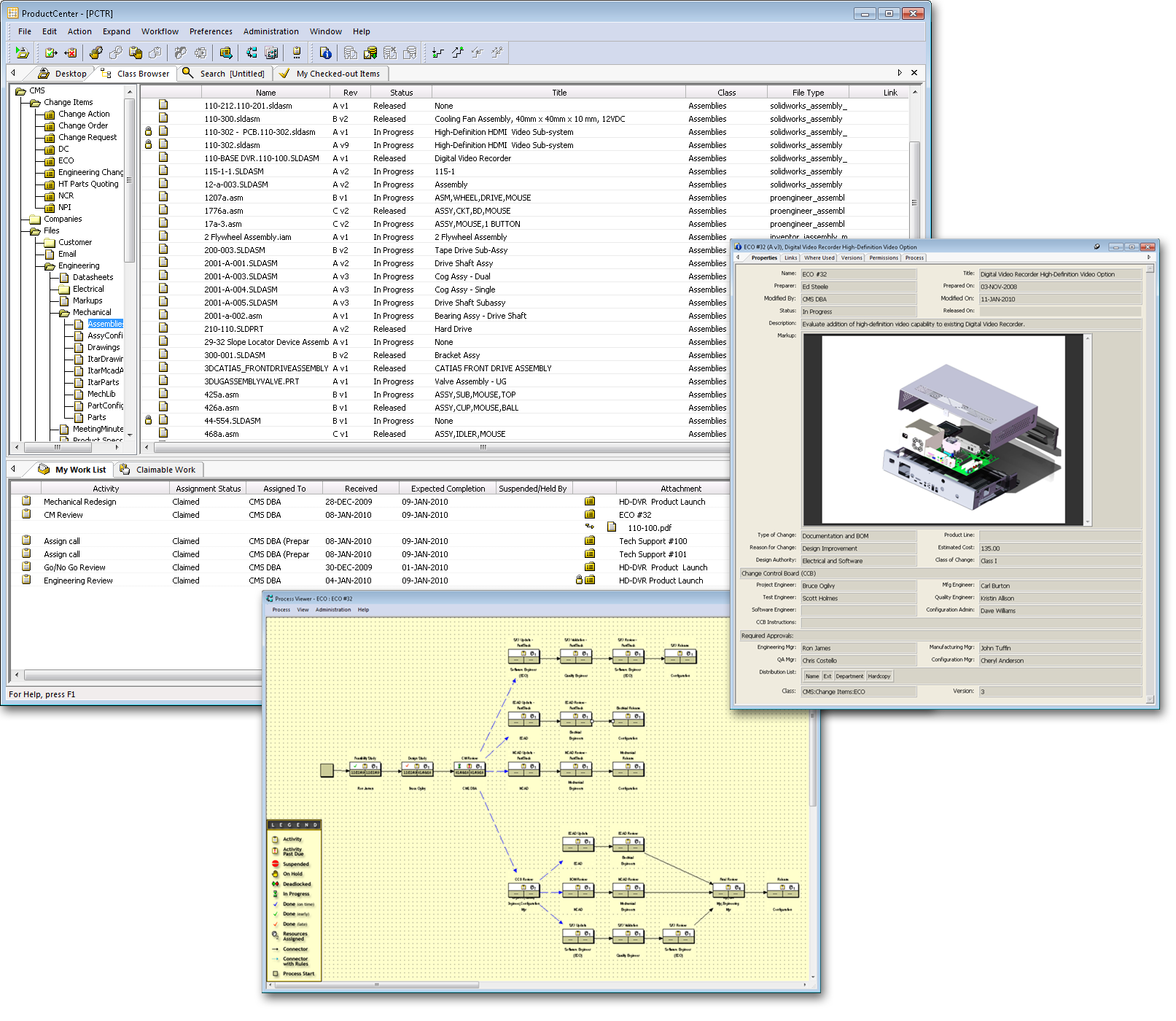Viewport: 1176px width, 1021px height.
Task: Click the green open-folder toolbar icon
Action: (21, 53)
